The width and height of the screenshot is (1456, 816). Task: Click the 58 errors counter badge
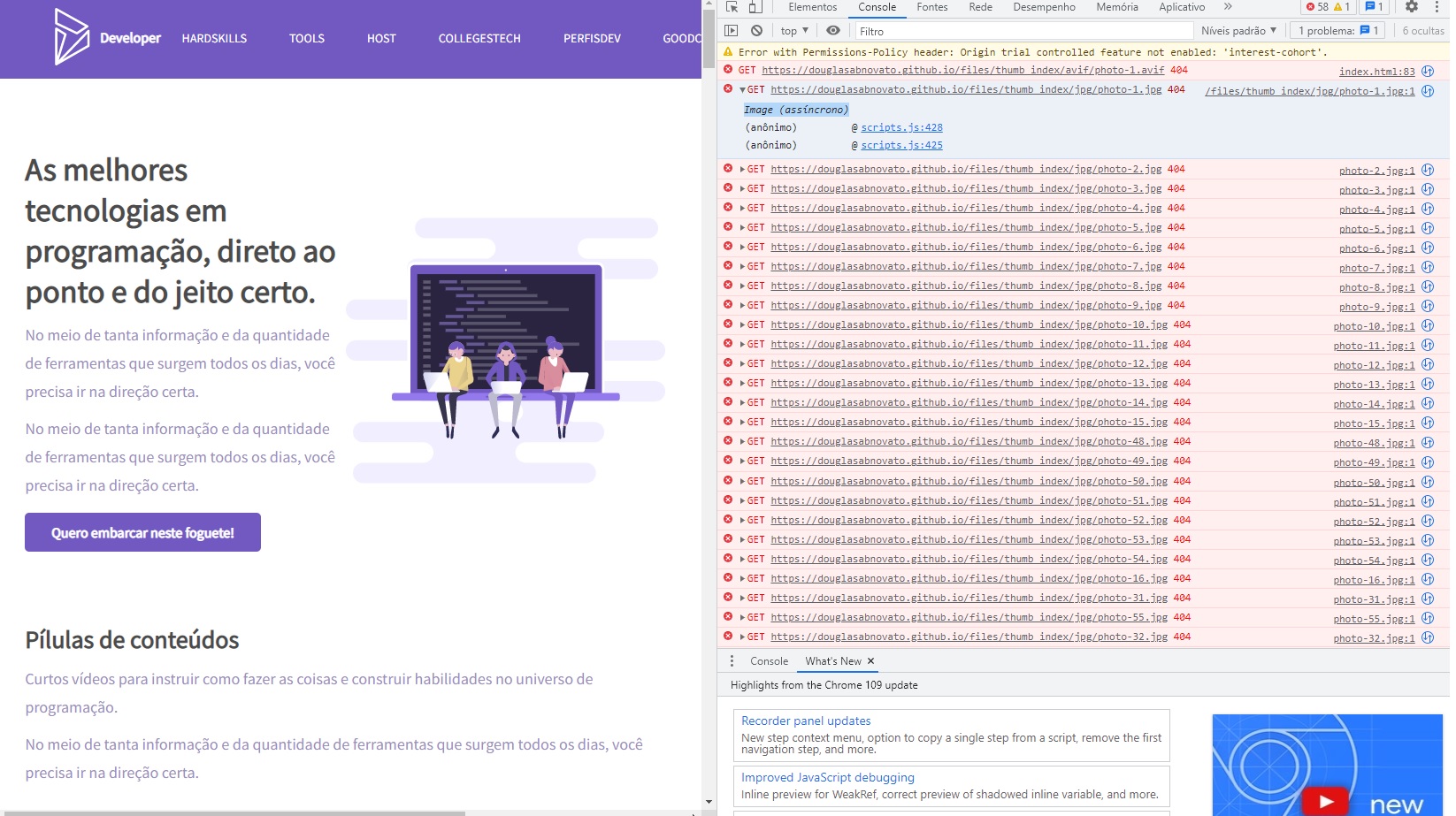[x=1317, y=7]
